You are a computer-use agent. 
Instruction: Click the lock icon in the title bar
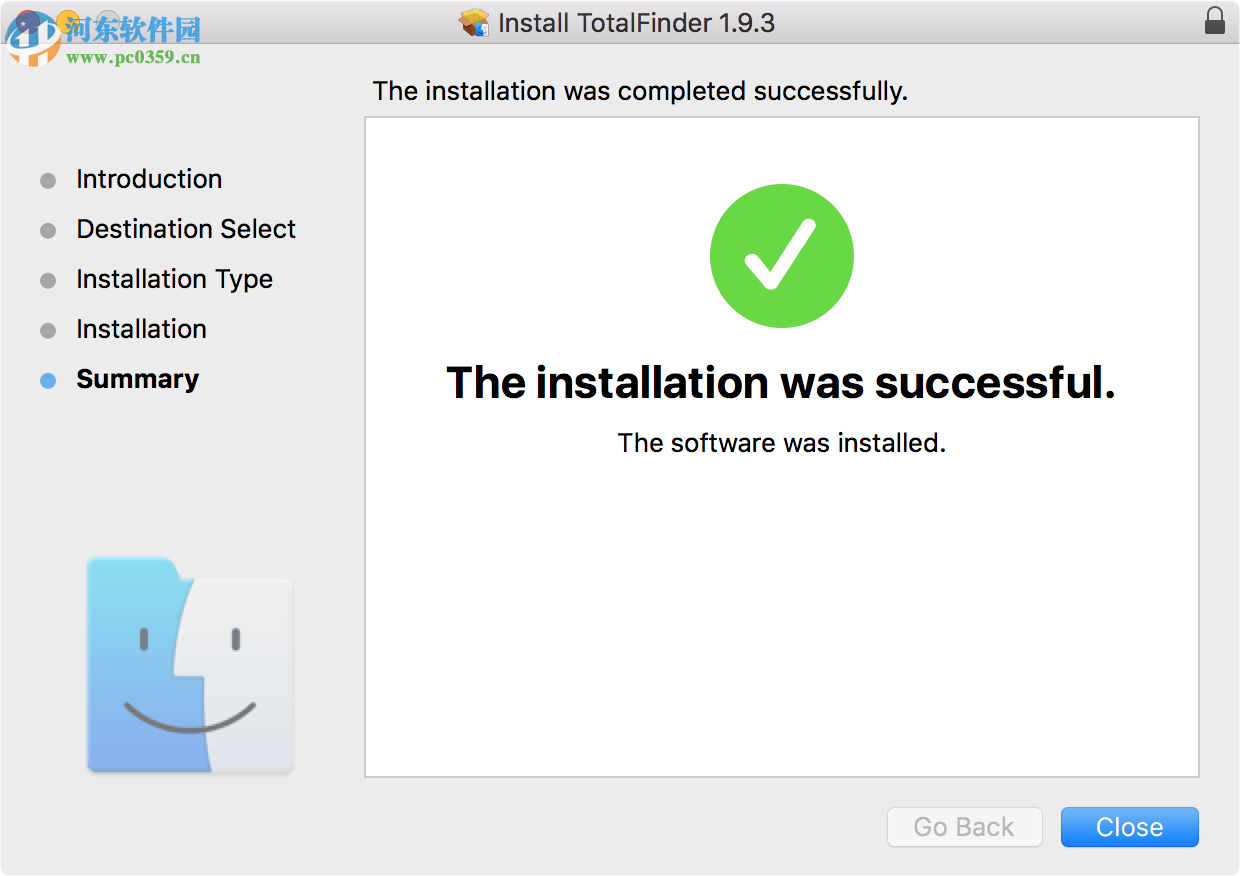coord(1215,20)
